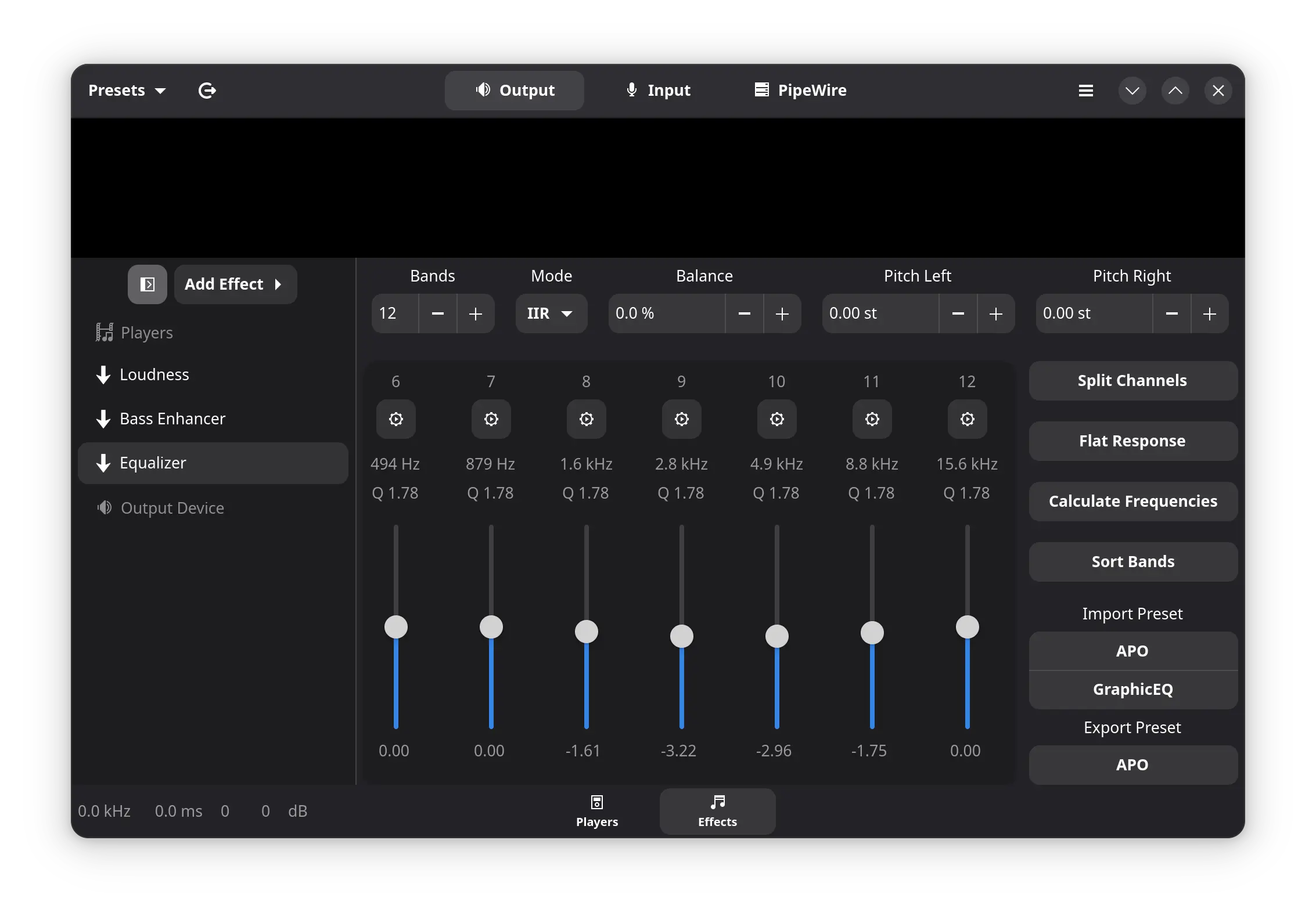The height and width of the screenshot is (916, 1316).
Task: Expand the Add Effect menu
Action: pyautogui.click(x=235, y=284)
